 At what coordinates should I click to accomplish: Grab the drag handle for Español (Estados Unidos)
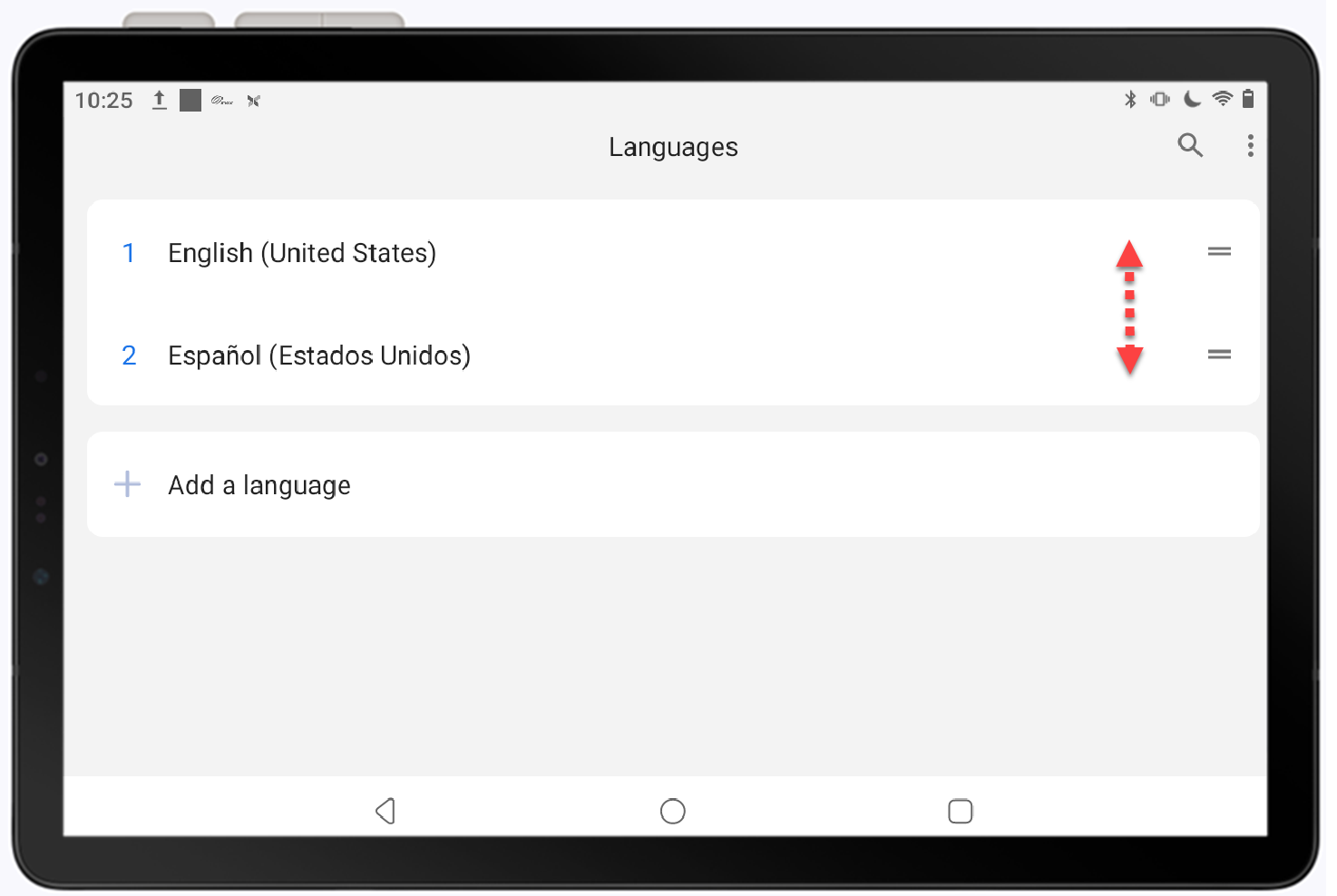(1219, 355)
